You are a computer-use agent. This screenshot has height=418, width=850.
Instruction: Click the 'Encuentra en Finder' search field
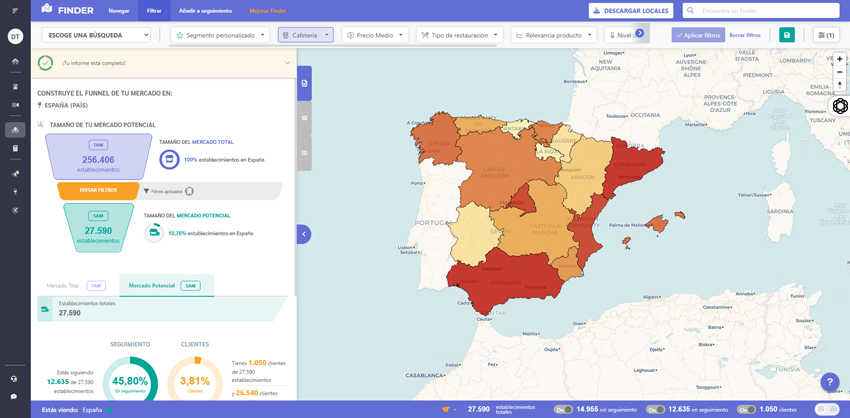(x=761, y=10)
